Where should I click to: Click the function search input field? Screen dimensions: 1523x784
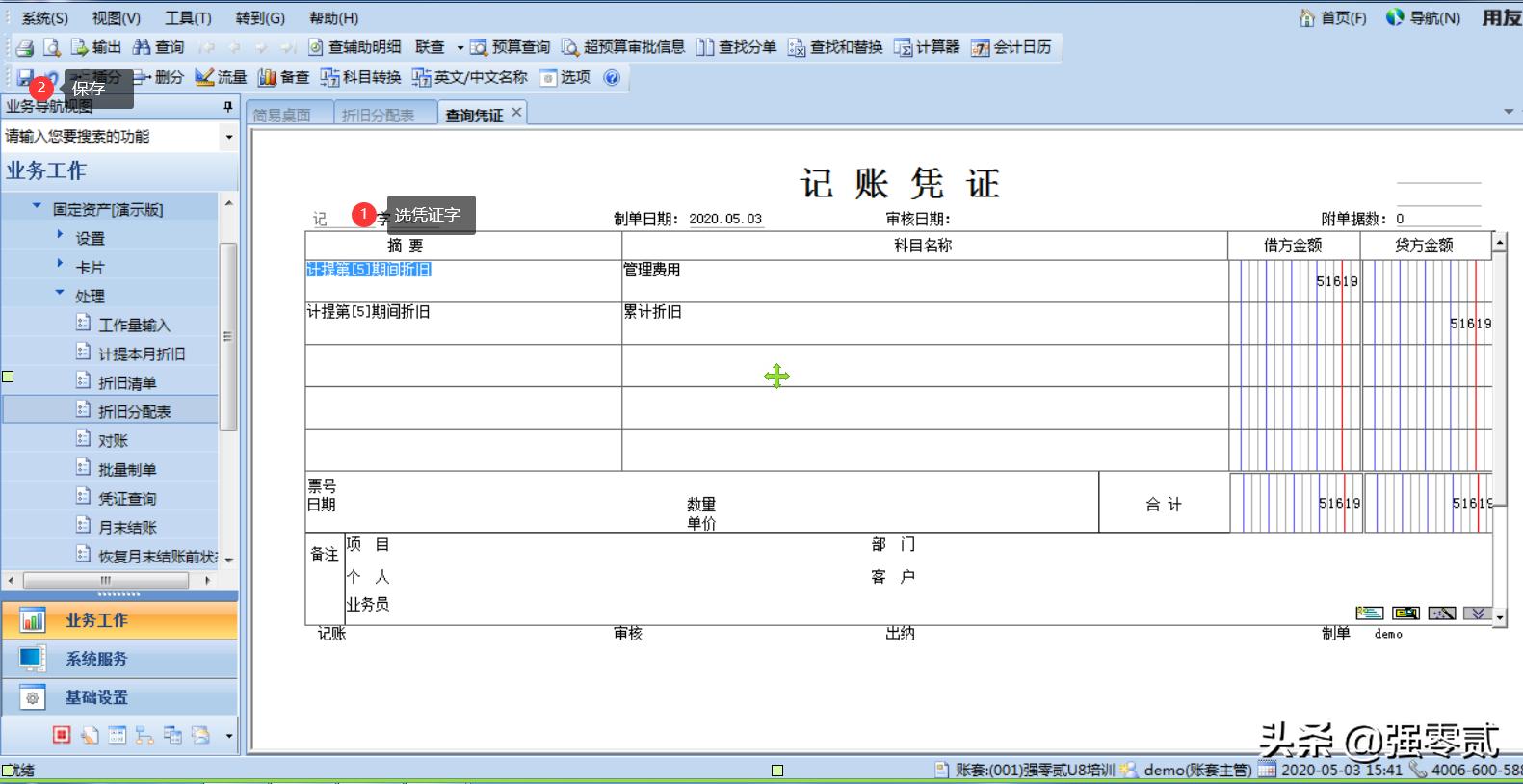[x=112, y=137]
